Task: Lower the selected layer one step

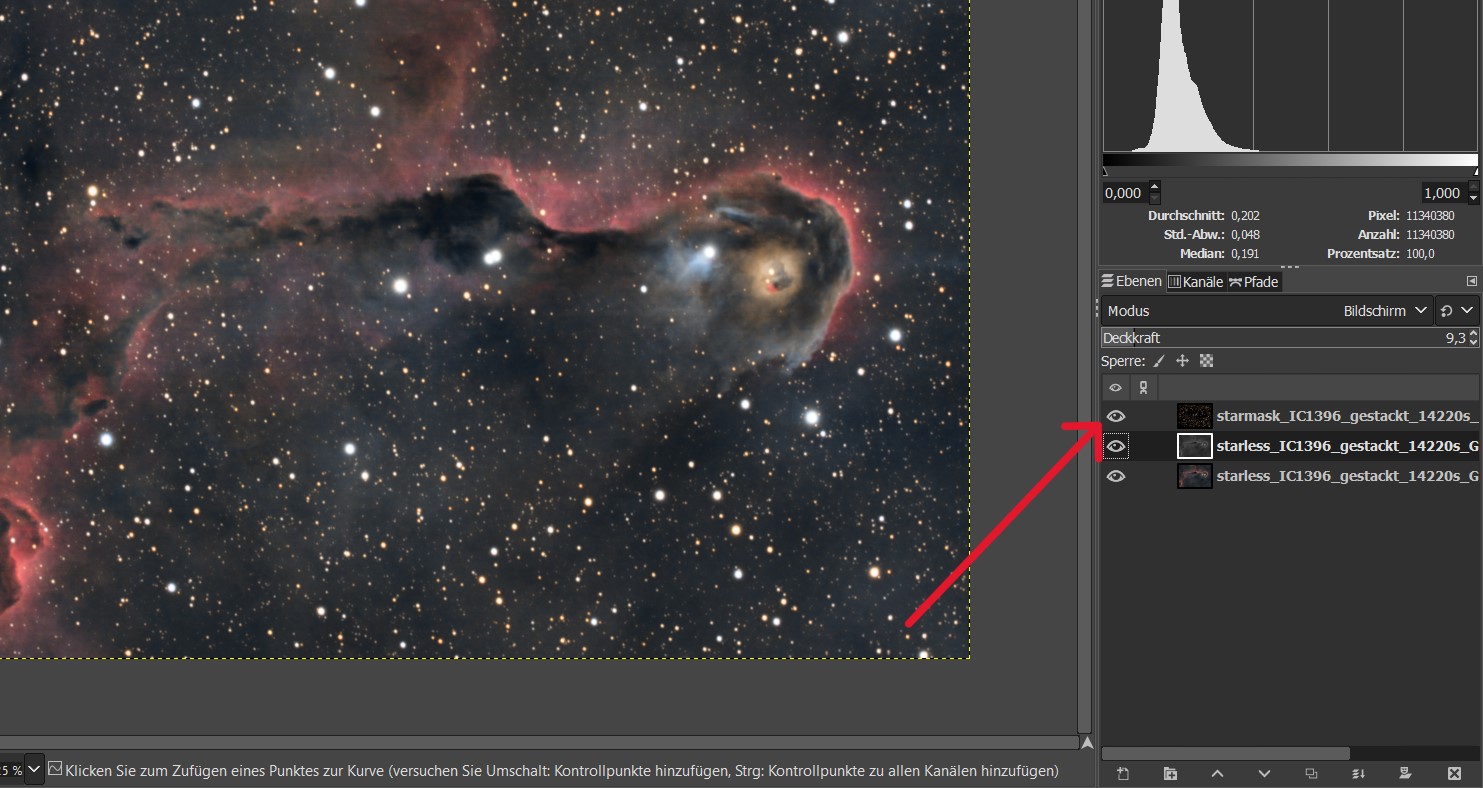Action: tap(1264, 773)
